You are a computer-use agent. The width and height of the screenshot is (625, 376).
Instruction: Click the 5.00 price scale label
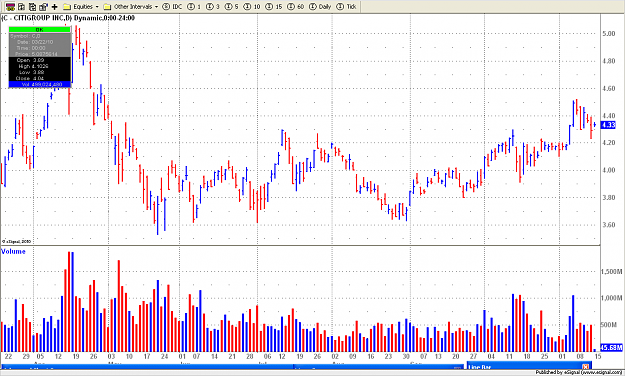click(609, 33)
